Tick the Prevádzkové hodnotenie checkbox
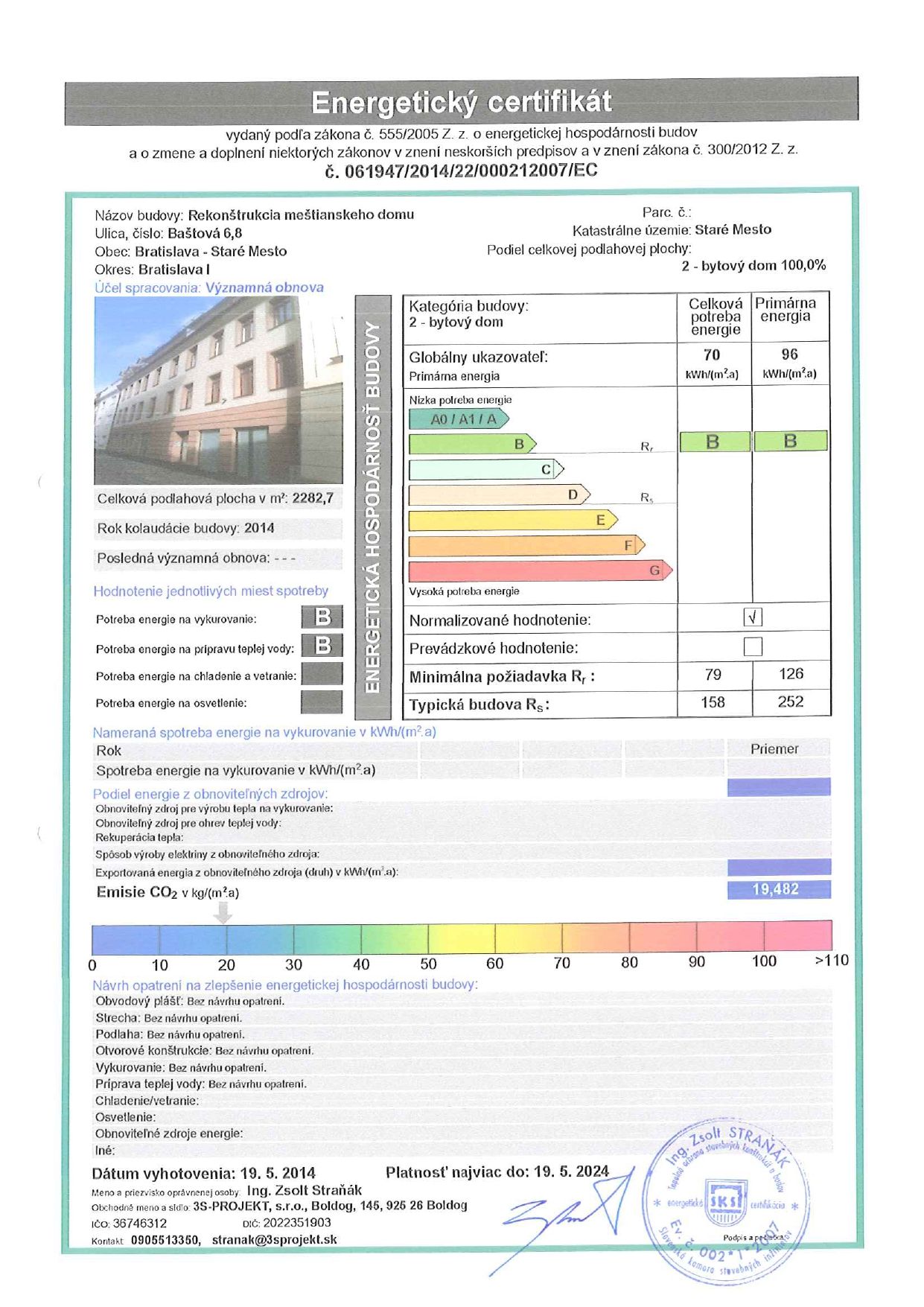 [753, 646]
